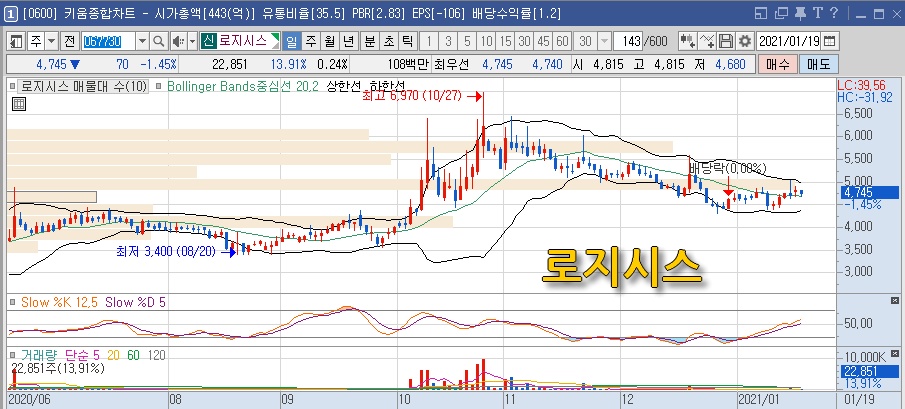Click the current price tag 4,745 on axis
The image size is (905, 409).
867,193
